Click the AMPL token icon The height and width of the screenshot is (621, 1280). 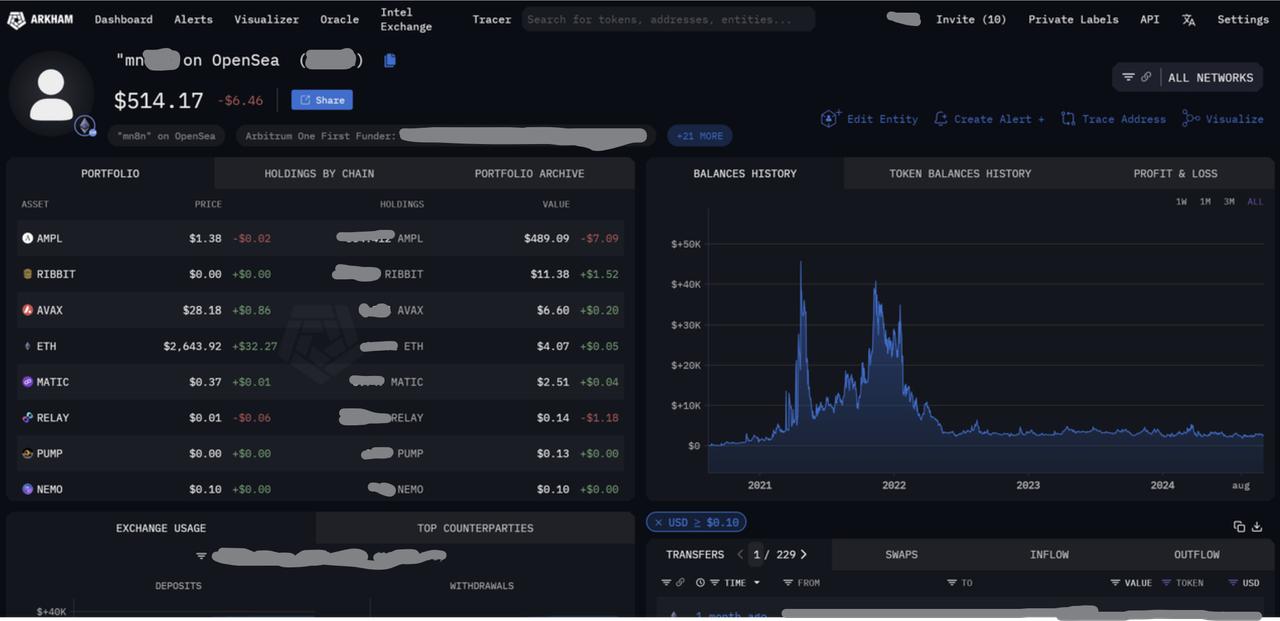pyautogui.click(x=27, y=238)
